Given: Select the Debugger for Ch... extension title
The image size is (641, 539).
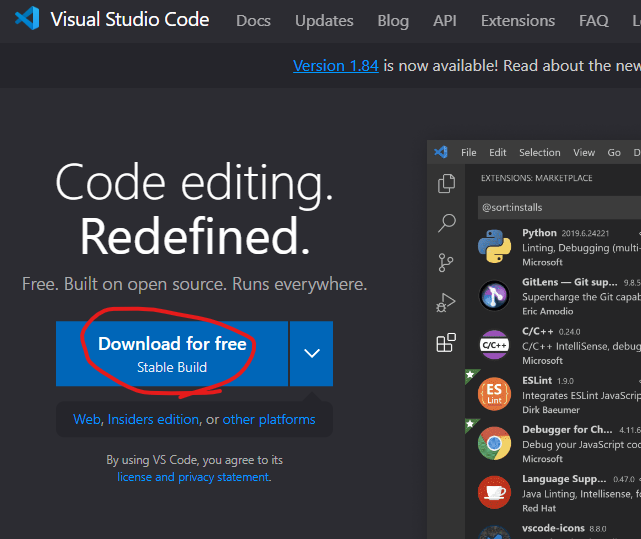Looking at the screenshot, I should 567,429.
